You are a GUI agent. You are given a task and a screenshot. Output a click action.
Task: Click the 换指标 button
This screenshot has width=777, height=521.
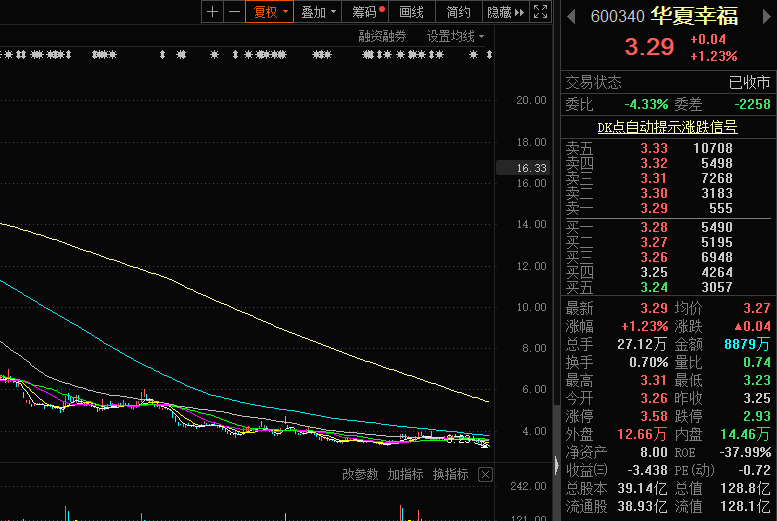coord(450,474)
